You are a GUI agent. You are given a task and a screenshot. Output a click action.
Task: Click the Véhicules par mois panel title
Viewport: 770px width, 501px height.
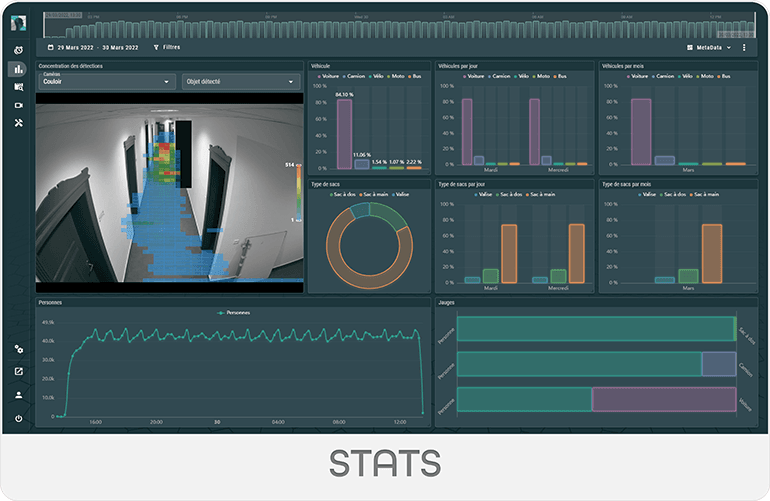tap(623, 66)
